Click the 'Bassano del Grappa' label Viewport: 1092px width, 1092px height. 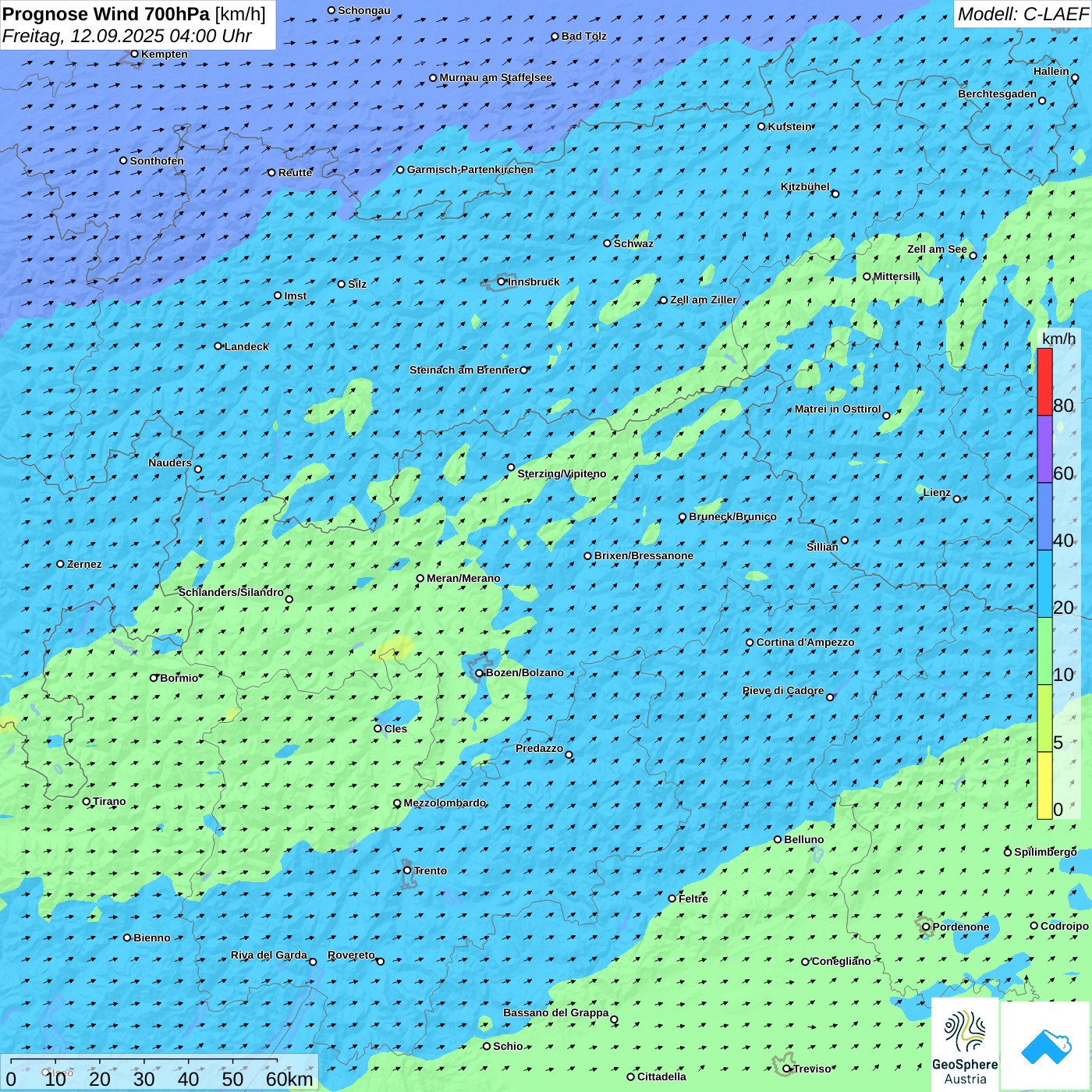[x=556, y=1012]
